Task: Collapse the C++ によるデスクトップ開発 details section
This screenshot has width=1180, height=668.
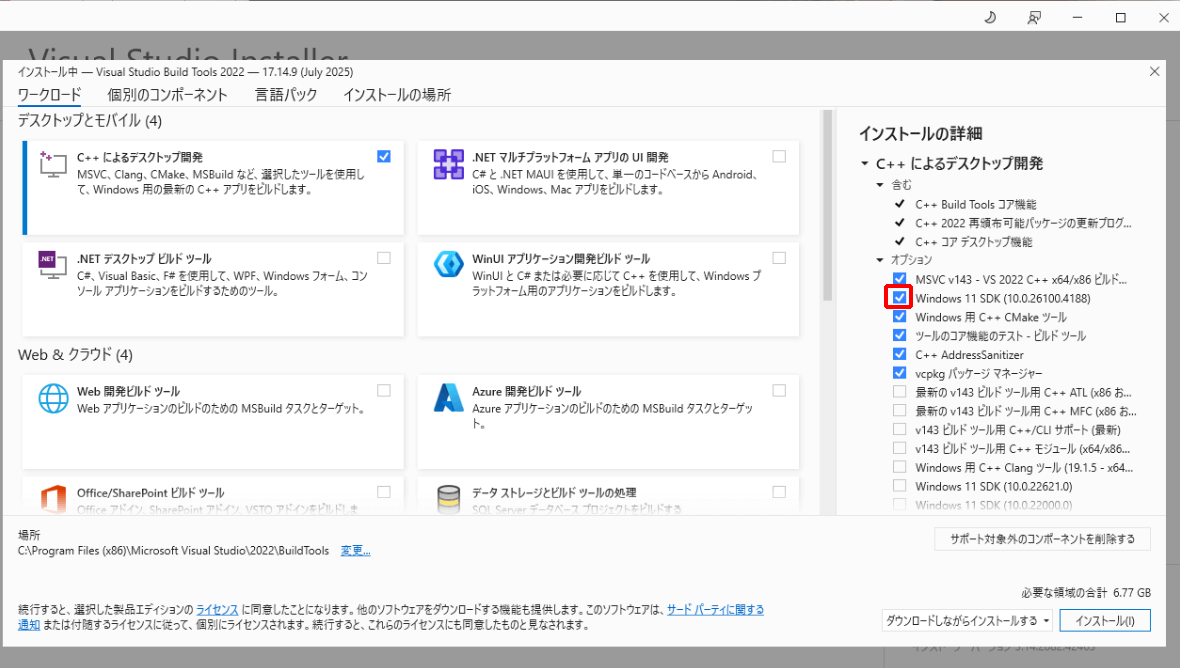Action: point(865,163)
